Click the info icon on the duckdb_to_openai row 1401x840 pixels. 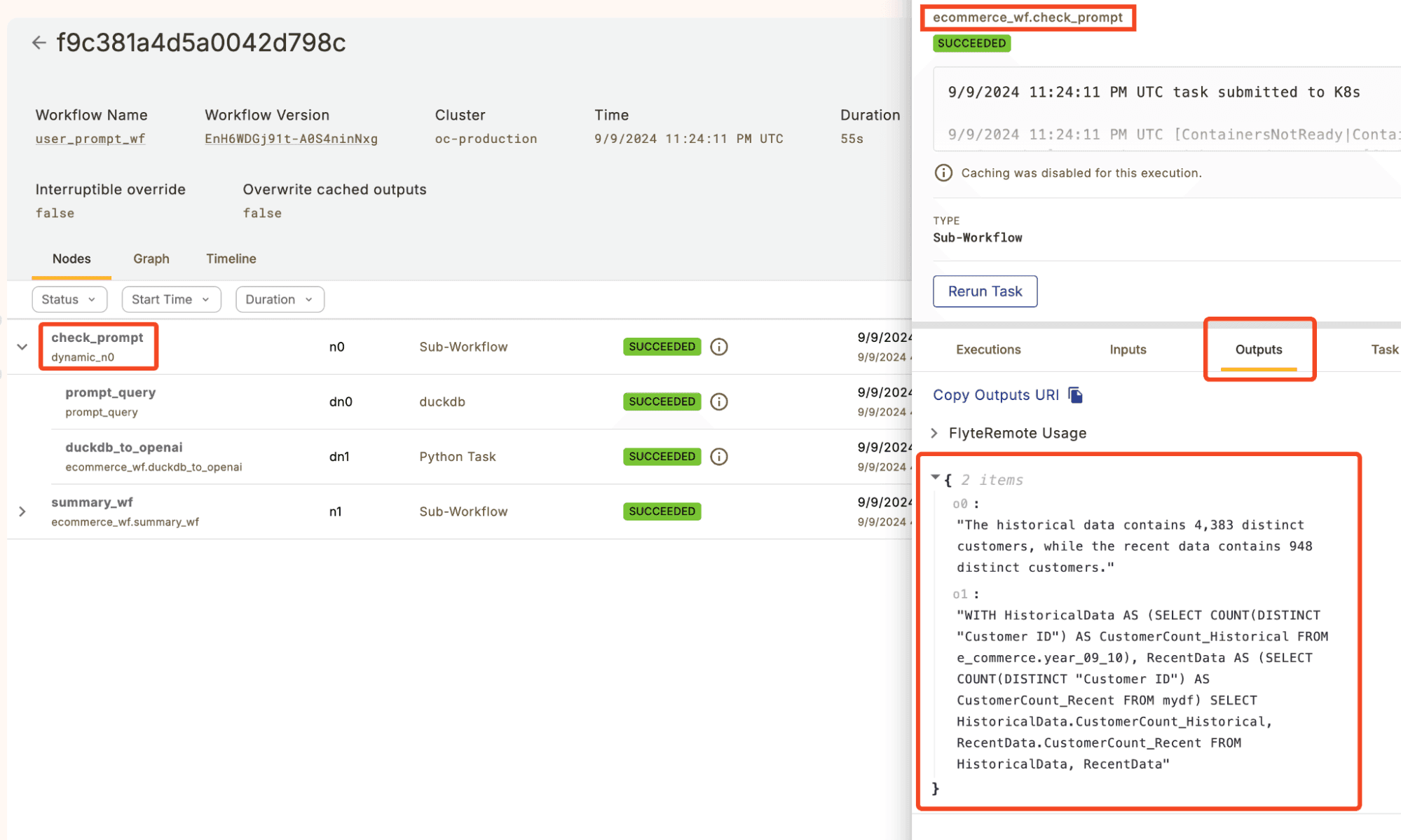coord(719,457)
